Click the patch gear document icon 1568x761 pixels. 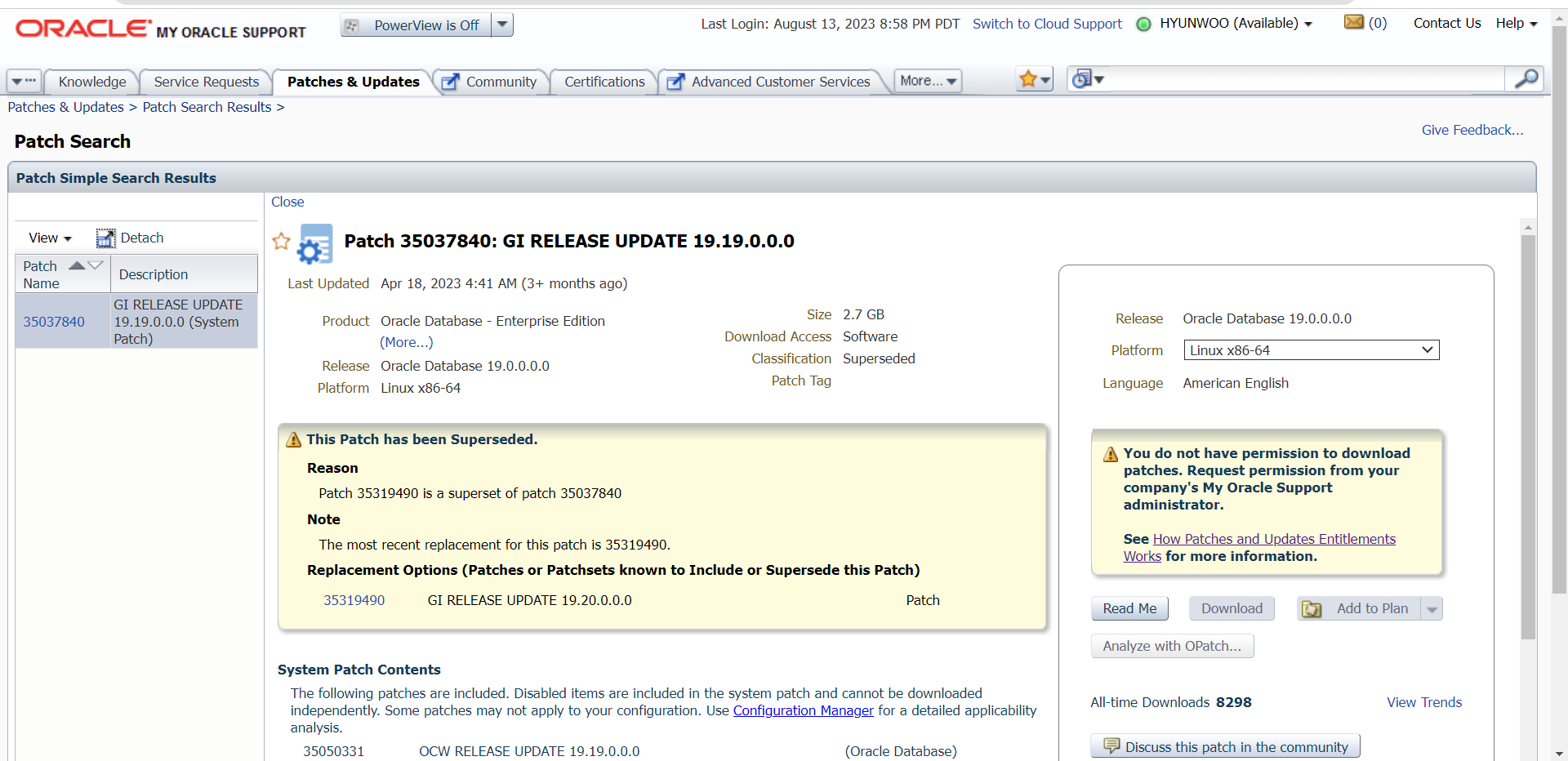click(315, 243)
